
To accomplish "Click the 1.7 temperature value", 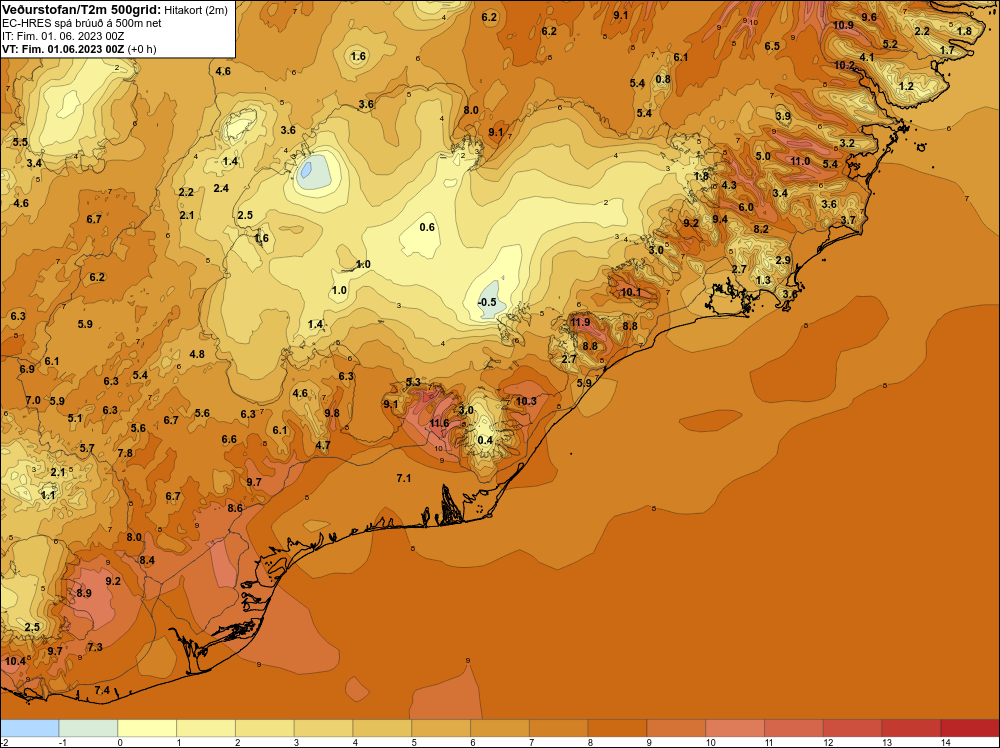I will (x=947, y=50).
